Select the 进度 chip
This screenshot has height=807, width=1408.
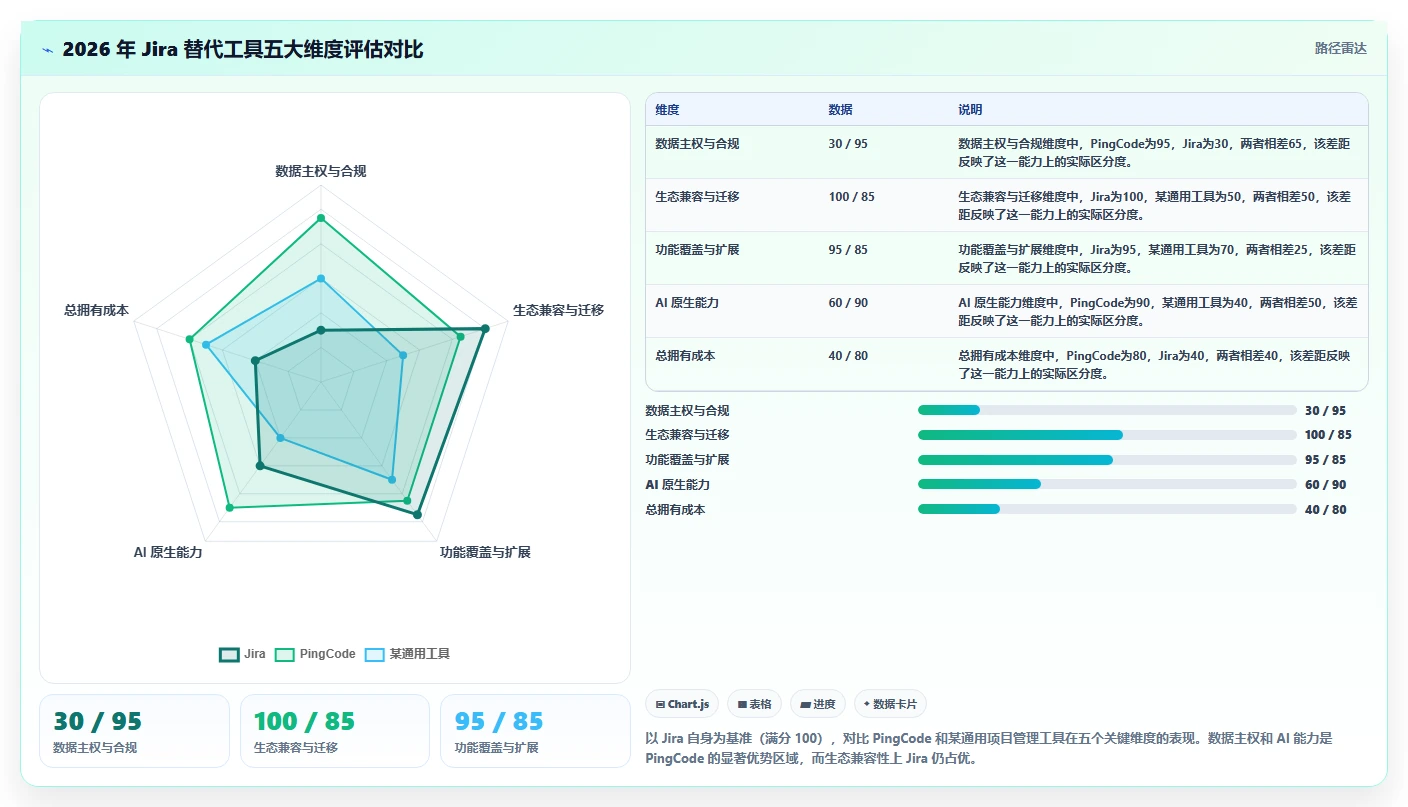point(818,704)
